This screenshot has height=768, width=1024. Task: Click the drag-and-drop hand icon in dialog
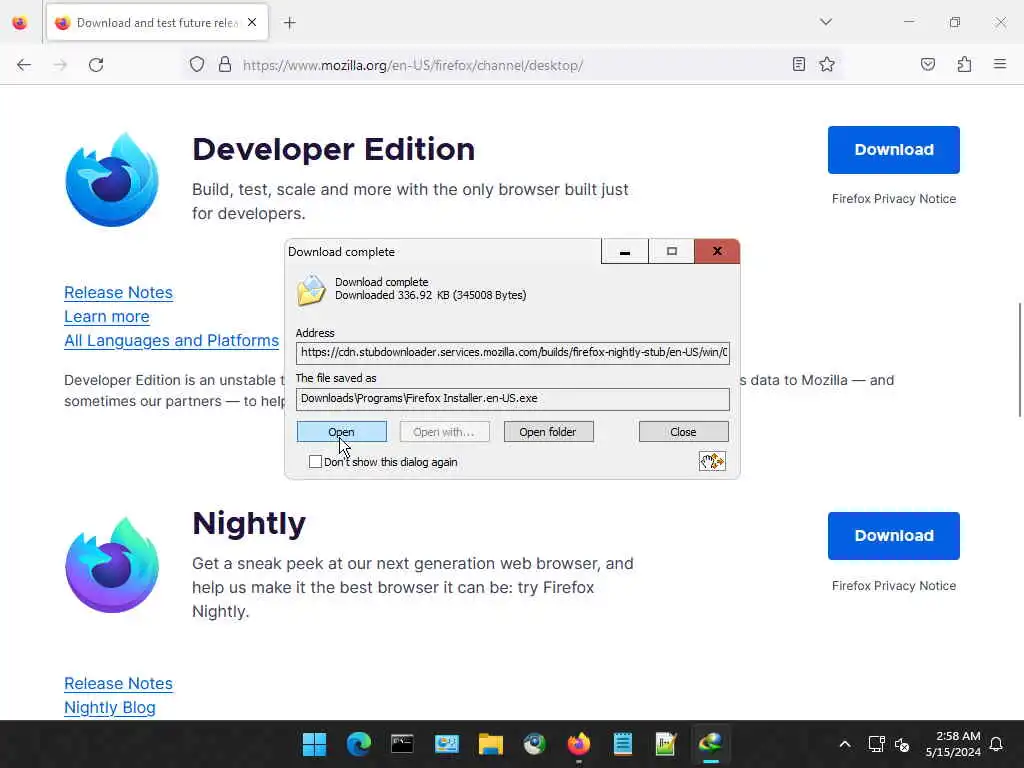click(x=712, y=461)
